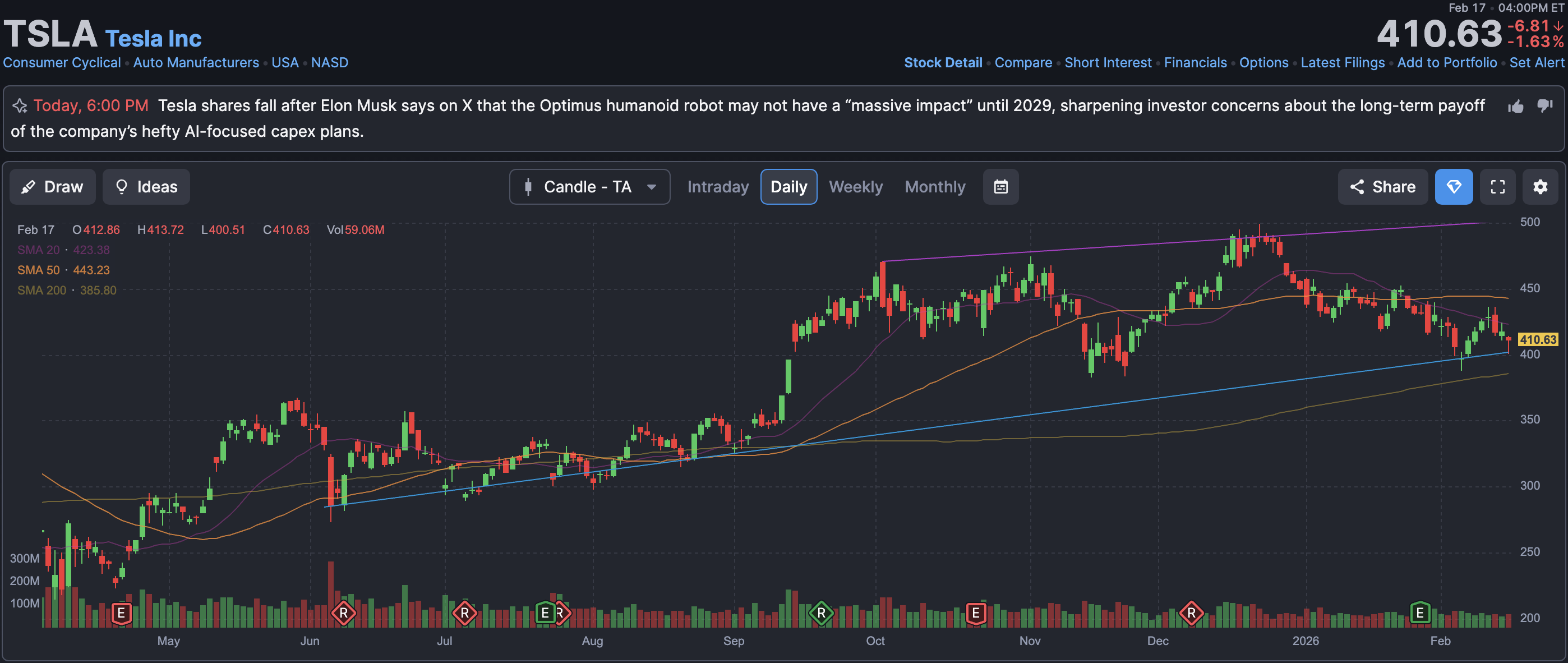1568x663 pixels.
Task: Click the SMA 50 orange indicator label
Action: [38, 270]
